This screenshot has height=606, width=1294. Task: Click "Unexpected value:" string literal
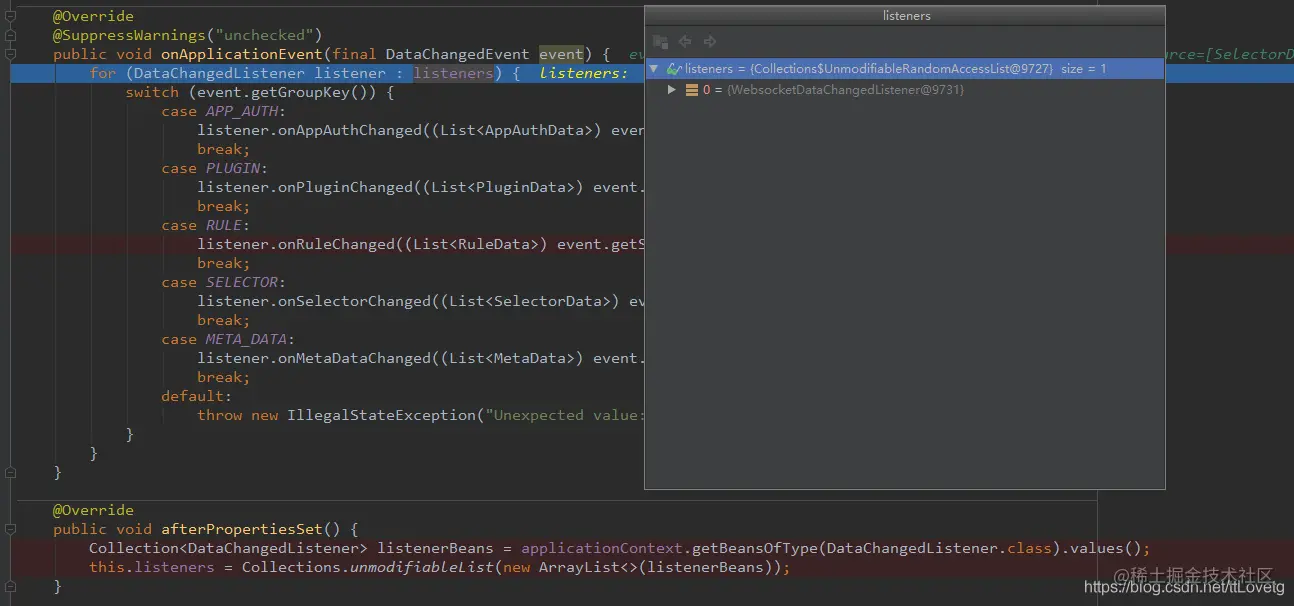(x=565, y=415)
